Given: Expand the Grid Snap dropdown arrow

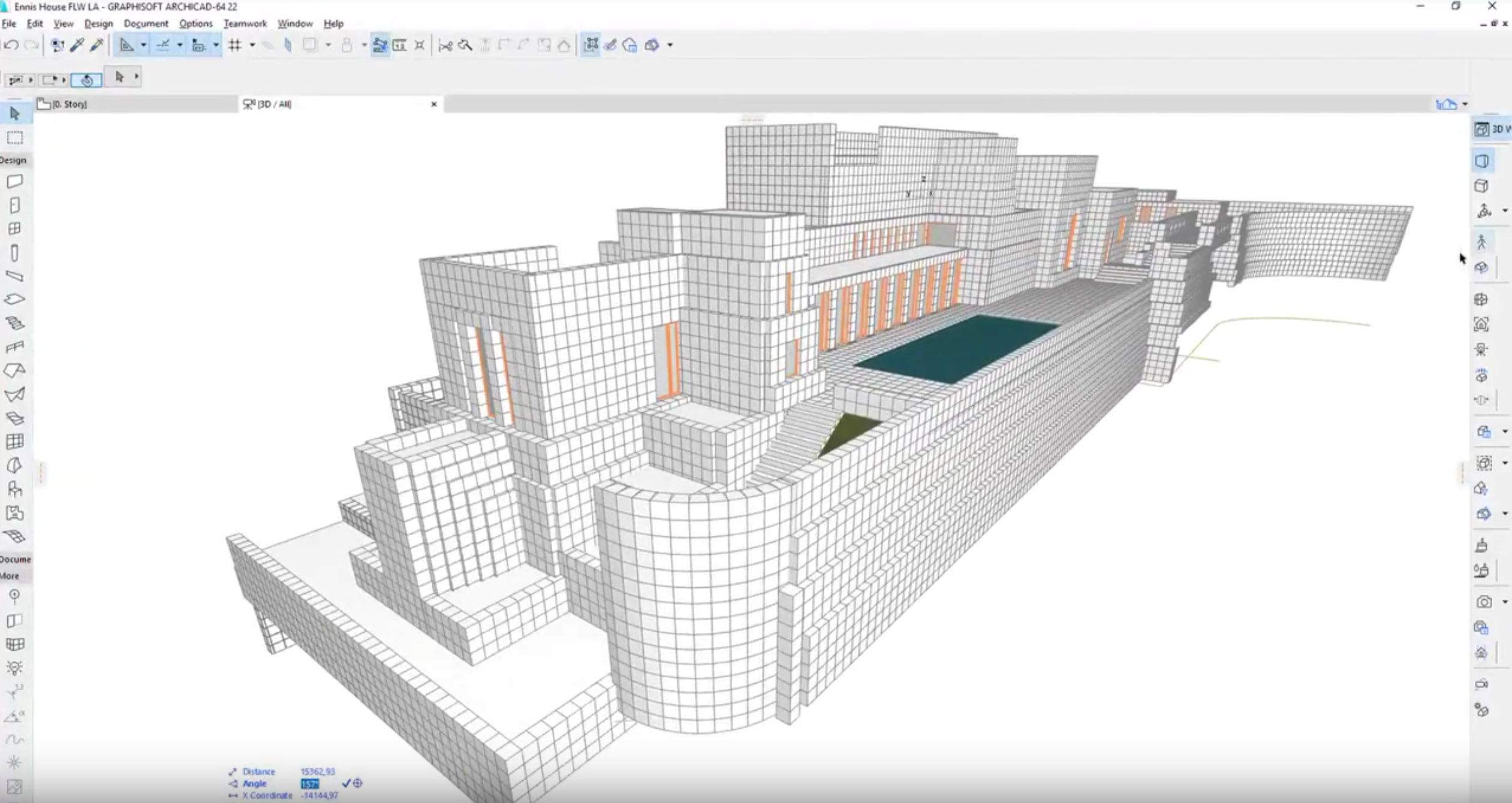Looking at the screenshot, I should (x=252, y=45).
